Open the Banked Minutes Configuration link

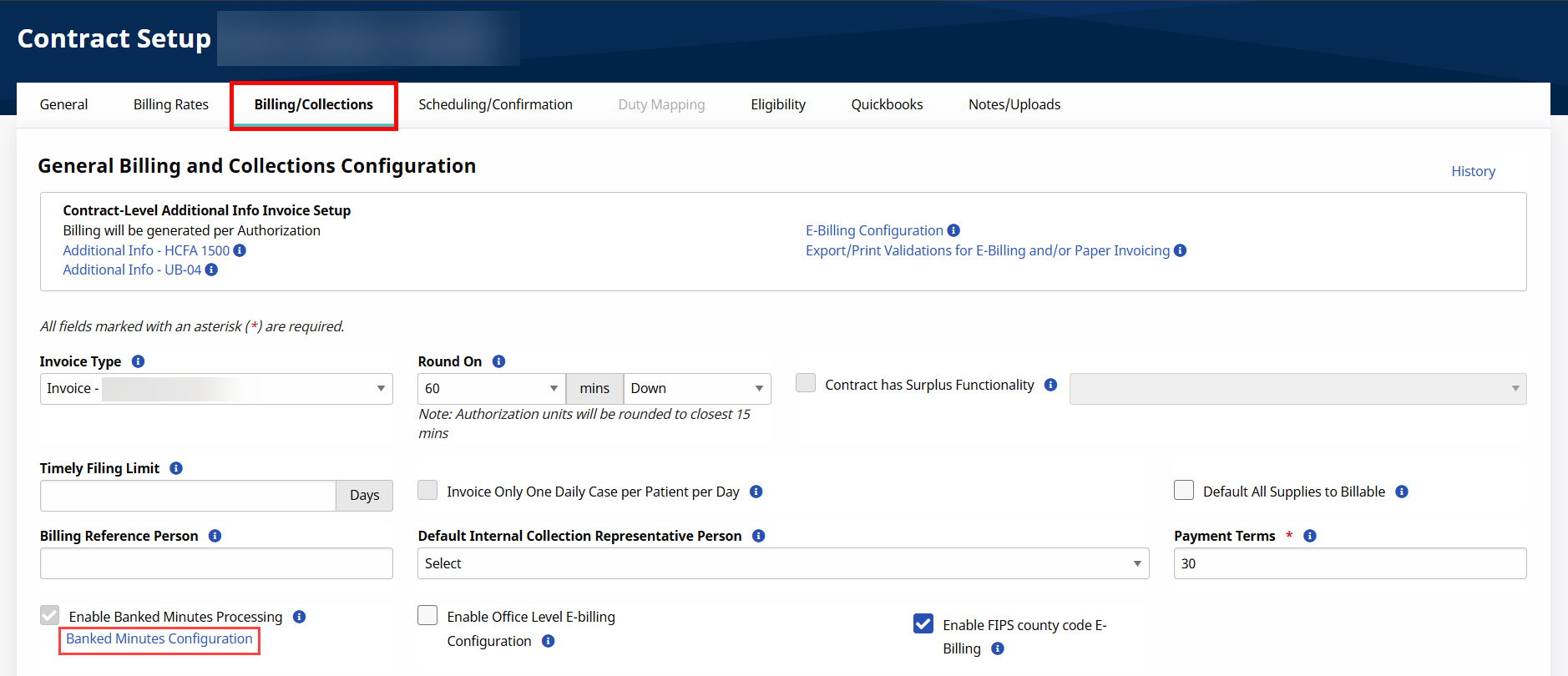[x=159, y=639]
